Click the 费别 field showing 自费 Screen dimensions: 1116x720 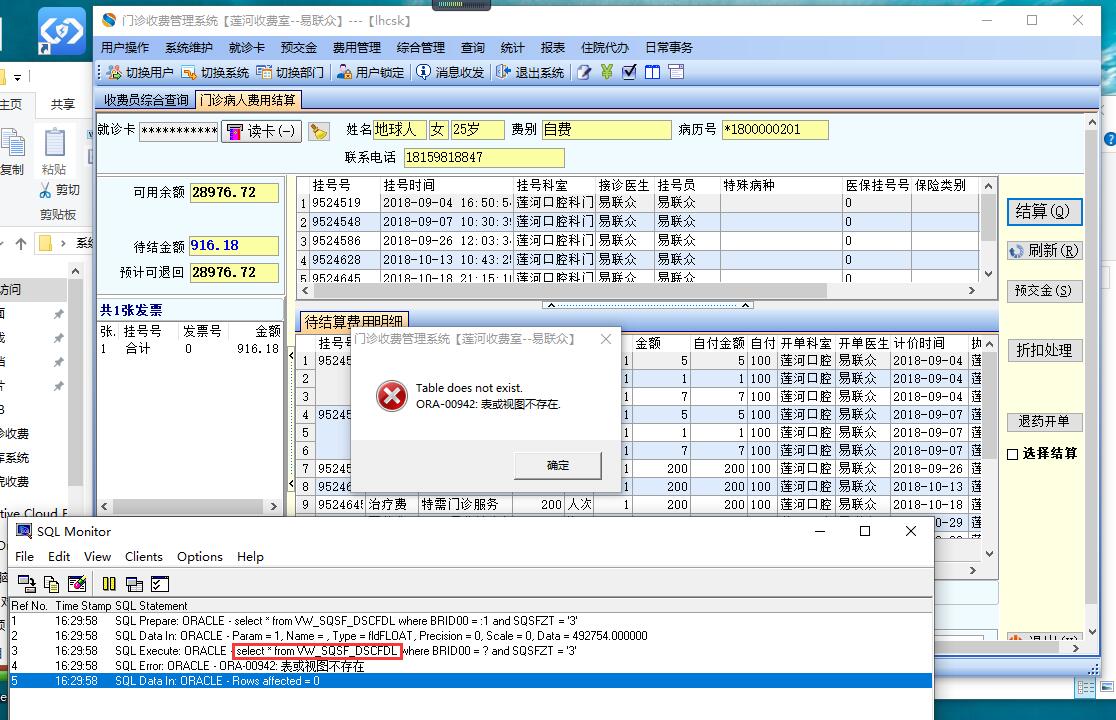point(606,129)
